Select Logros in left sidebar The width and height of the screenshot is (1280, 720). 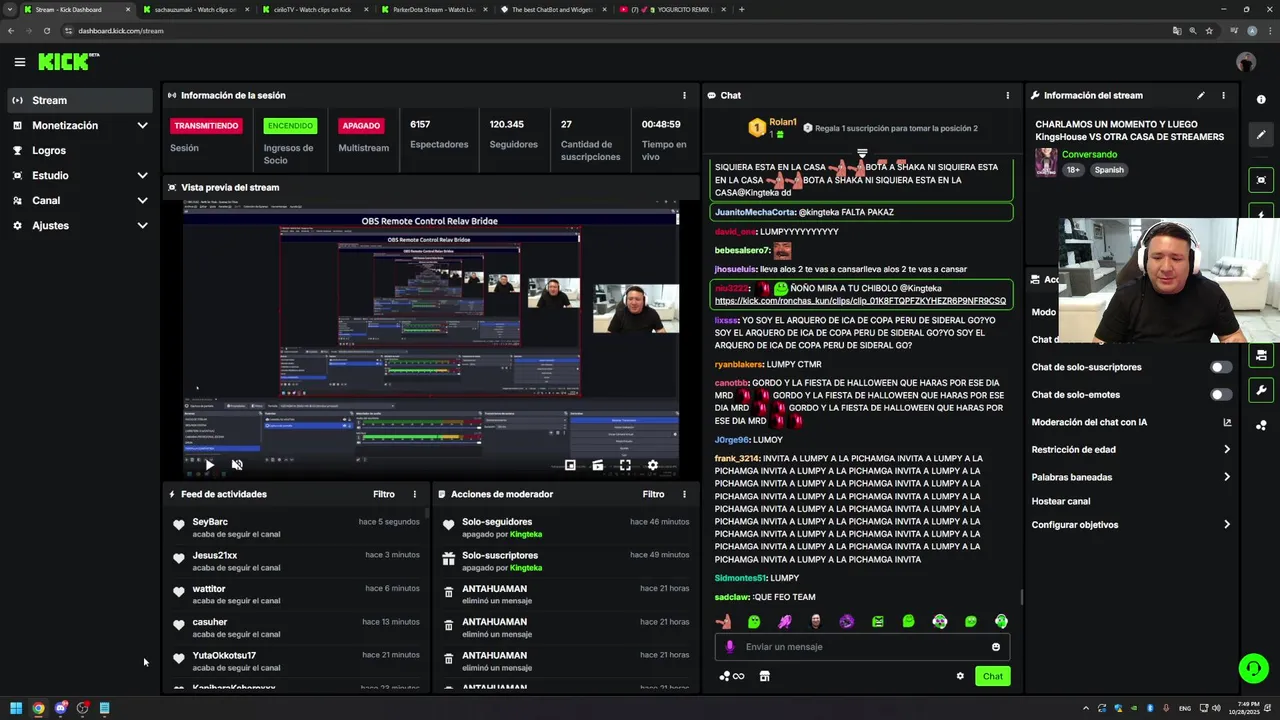click(x=80, y=150)
